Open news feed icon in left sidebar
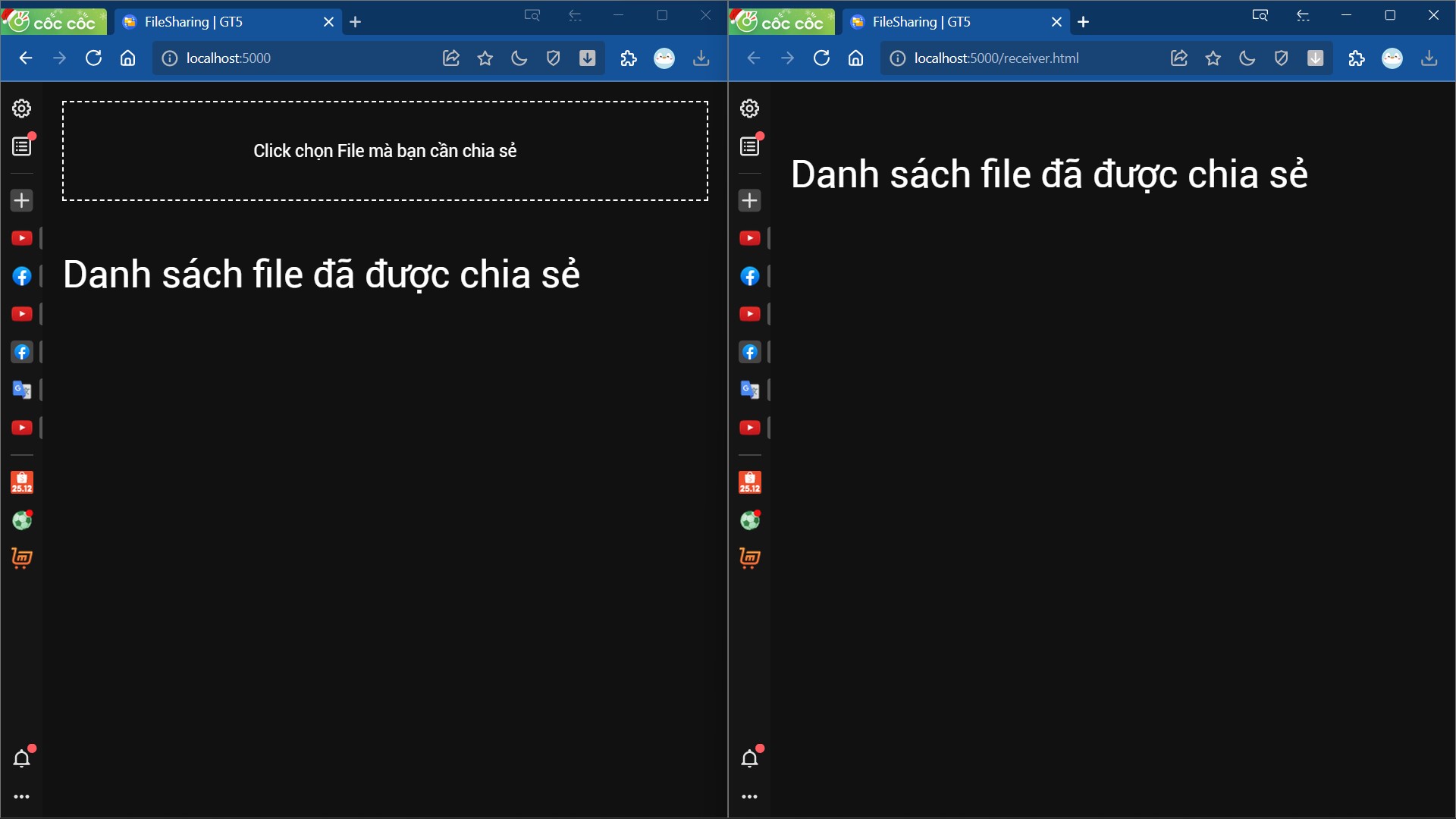This screenshot has width=1456, height=819. pyautogui.click(x=22, y=146)
